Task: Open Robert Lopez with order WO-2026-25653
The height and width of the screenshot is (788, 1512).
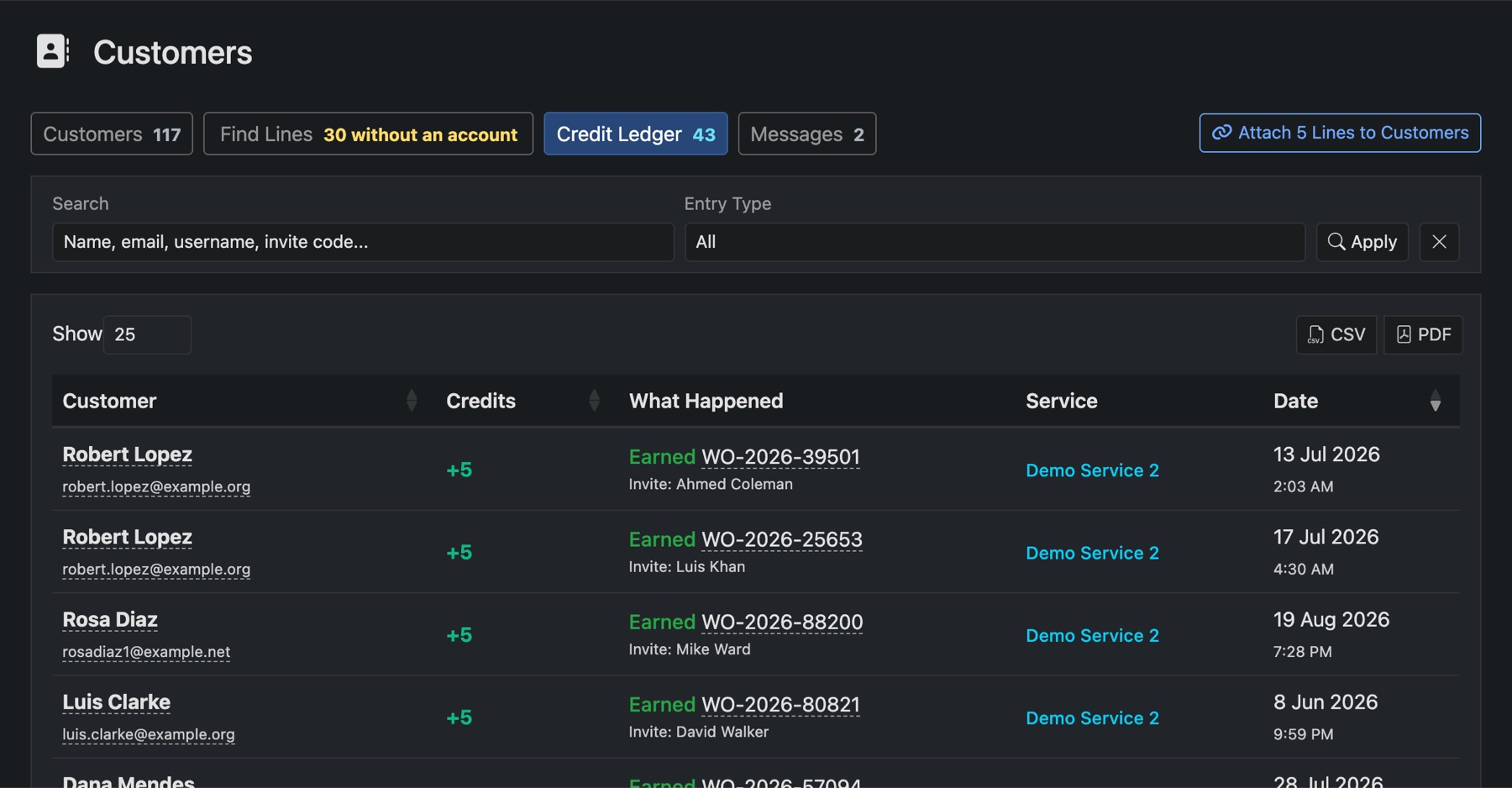Action: click(x=127, y=537)
